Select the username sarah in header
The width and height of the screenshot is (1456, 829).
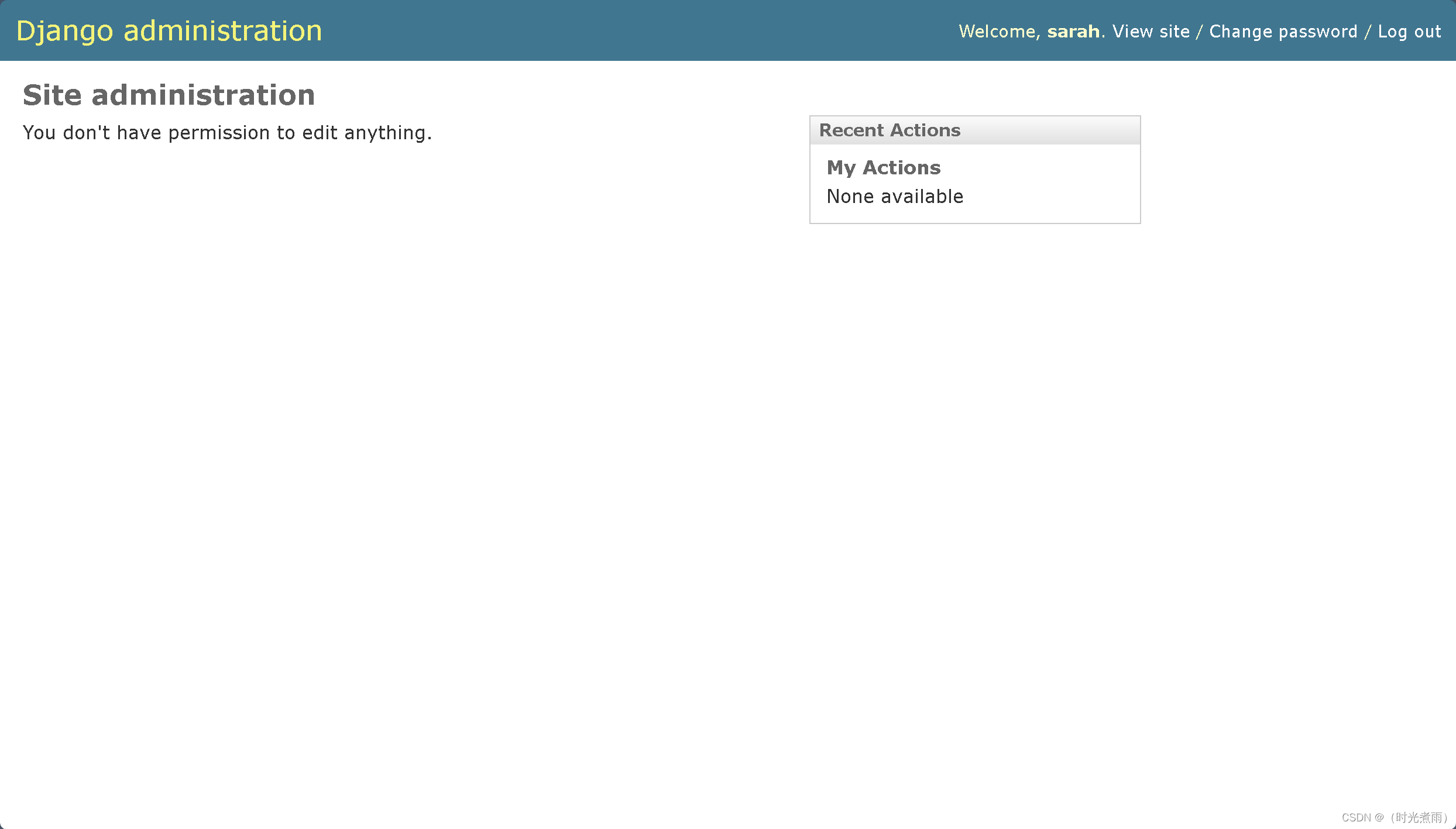point(1073,31)
